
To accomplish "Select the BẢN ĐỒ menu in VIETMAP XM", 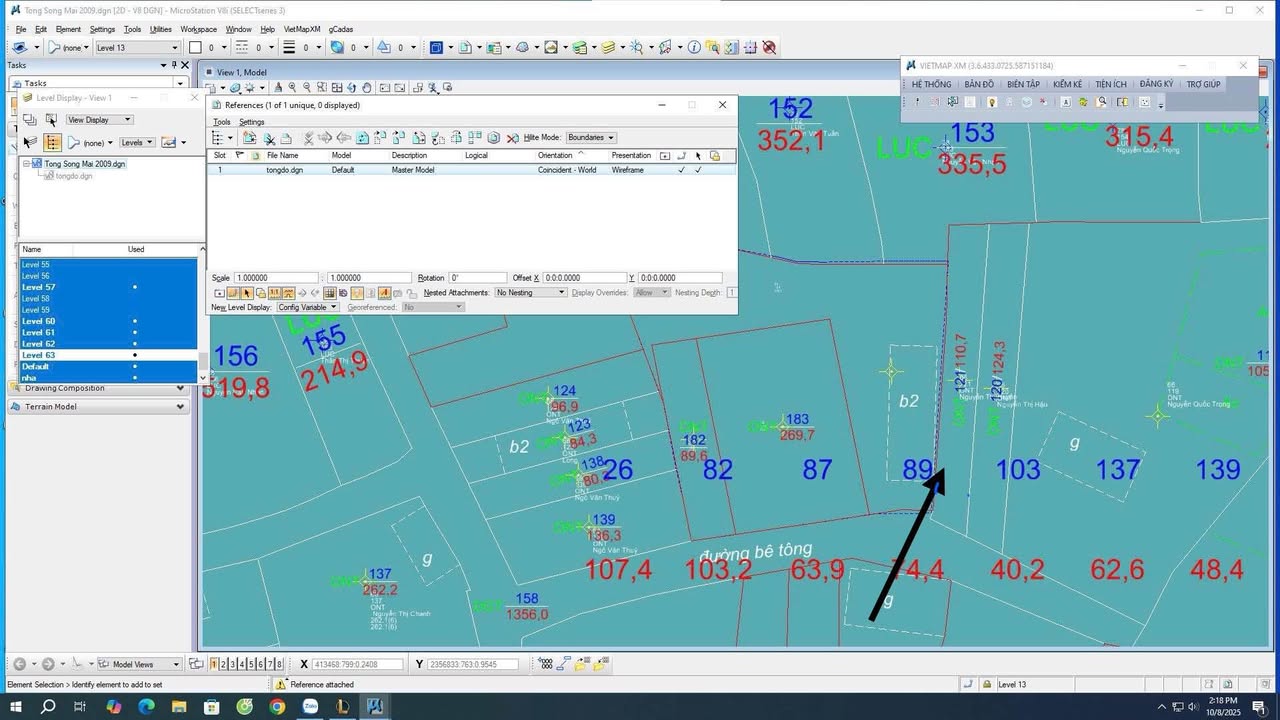I will tap(979, 84).
